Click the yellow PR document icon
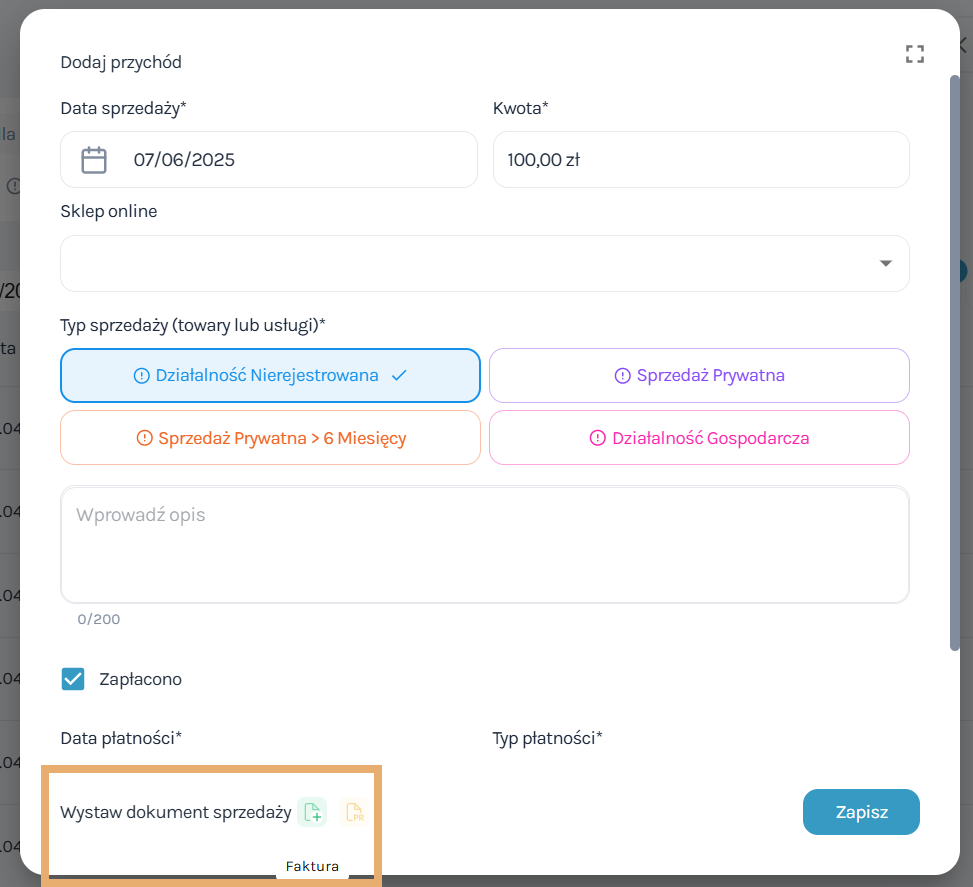 point(354,812)
